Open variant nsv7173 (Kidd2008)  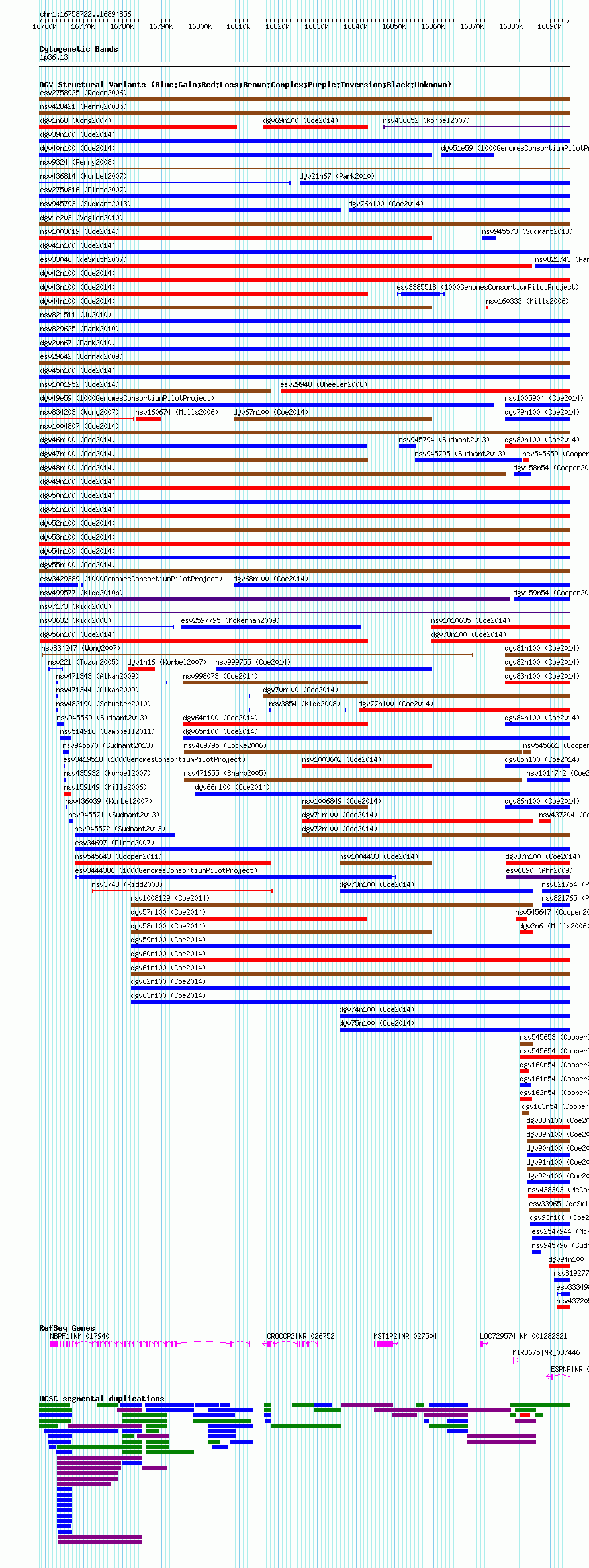pyautogui.click(x=75, y=606)
